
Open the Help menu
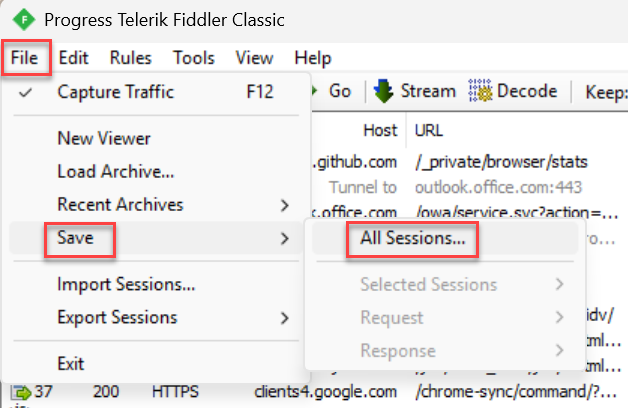click(313, 58)
